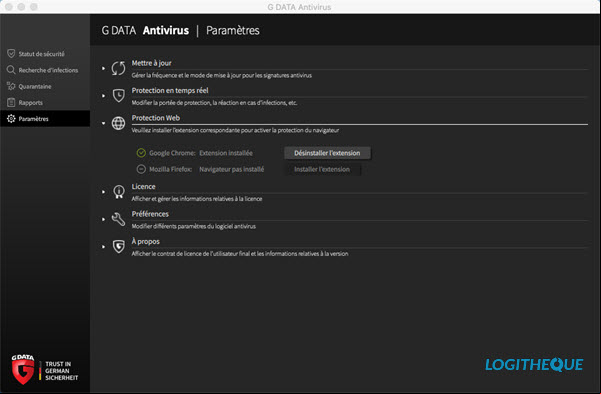Click the Licence ribbon badge icon
601x394 pixels.
pos(119,192)
